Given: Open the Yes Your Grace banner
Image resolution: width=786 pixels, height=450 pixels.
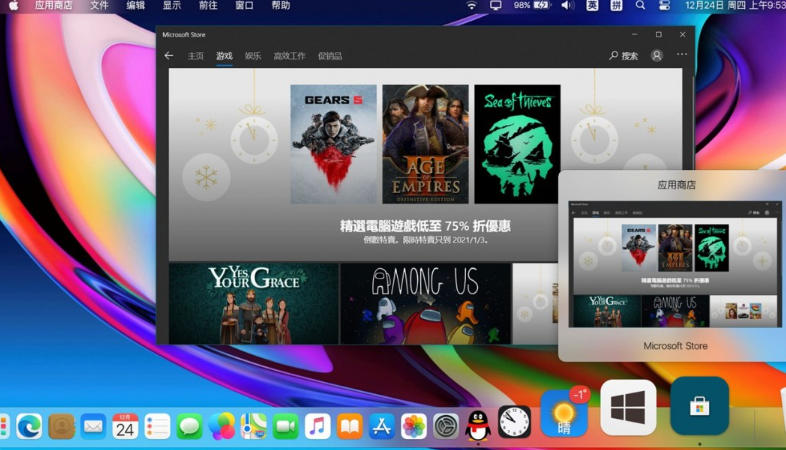Looking at the screenshot, I should point(254,304).
